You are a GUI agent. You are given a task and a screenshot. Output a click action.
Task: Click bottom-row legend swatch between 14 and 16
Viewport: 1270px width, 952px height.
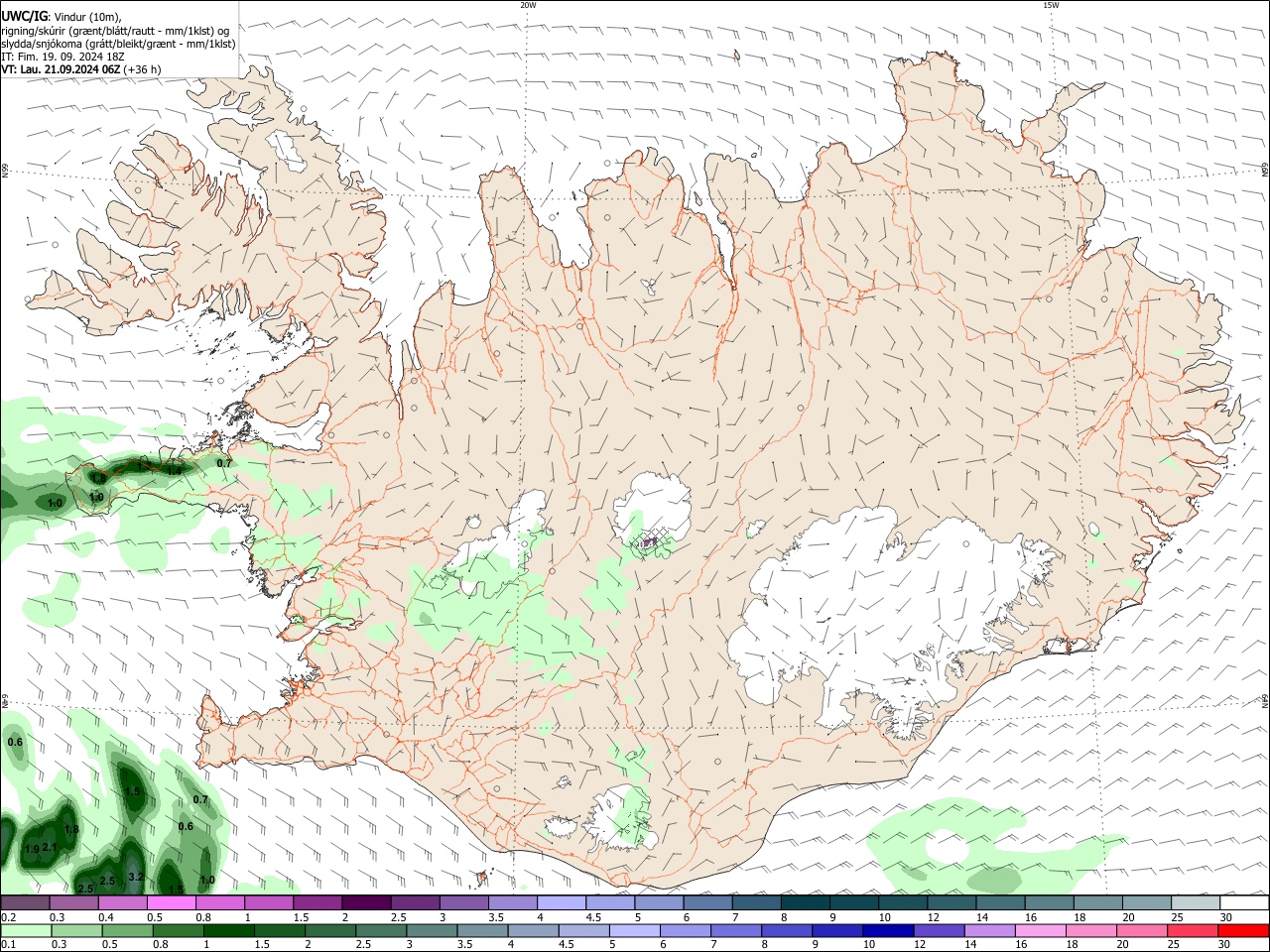989,930
